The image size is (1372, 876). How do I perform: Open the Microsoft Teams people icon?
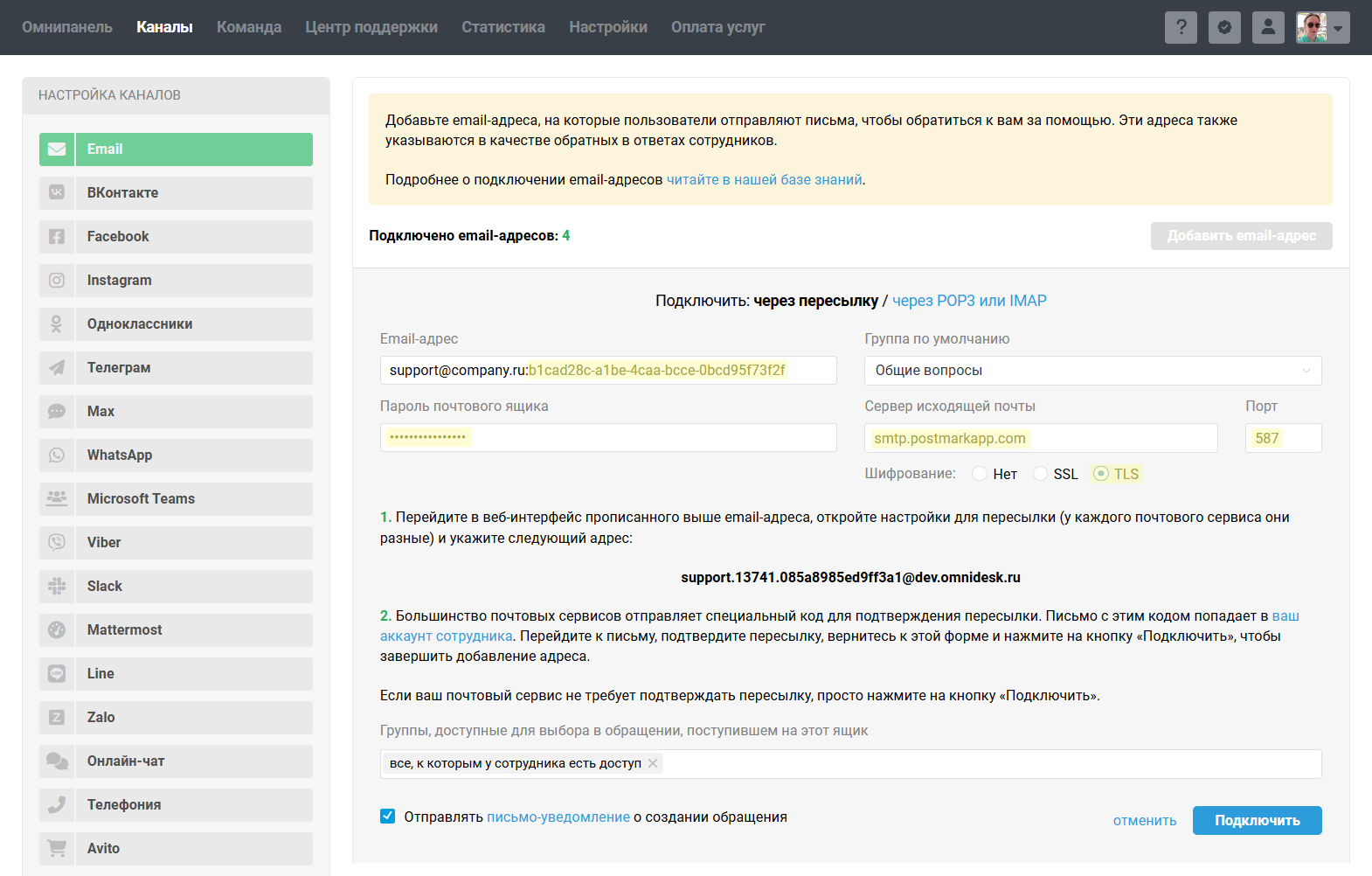tap(57, 498)
